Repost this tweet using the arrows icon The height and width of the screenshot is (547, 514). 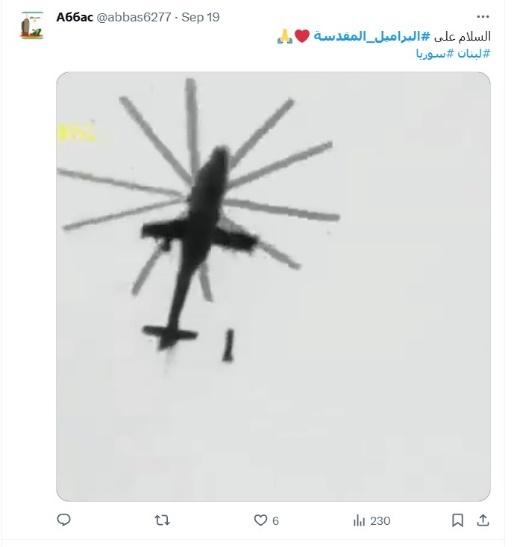pyautogui.click(x=162, y=520)
